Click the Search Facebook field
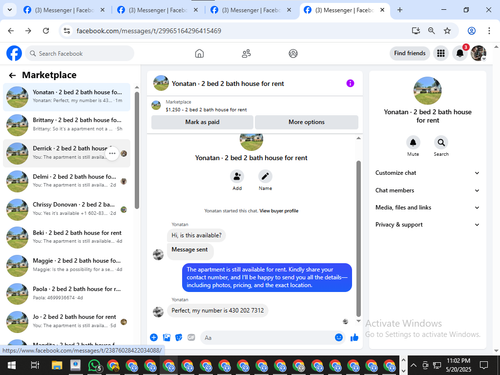 click(x=80, y=53)
